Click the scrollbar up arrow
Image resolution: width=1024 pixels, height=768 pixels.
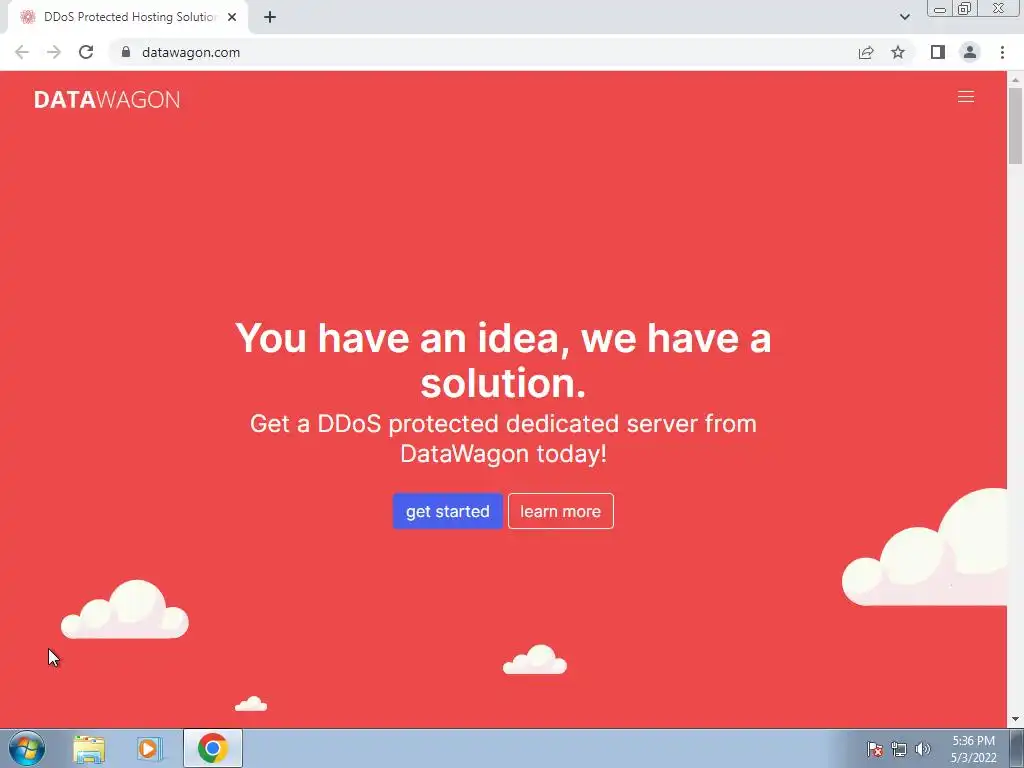click(x=1015, y=79)
